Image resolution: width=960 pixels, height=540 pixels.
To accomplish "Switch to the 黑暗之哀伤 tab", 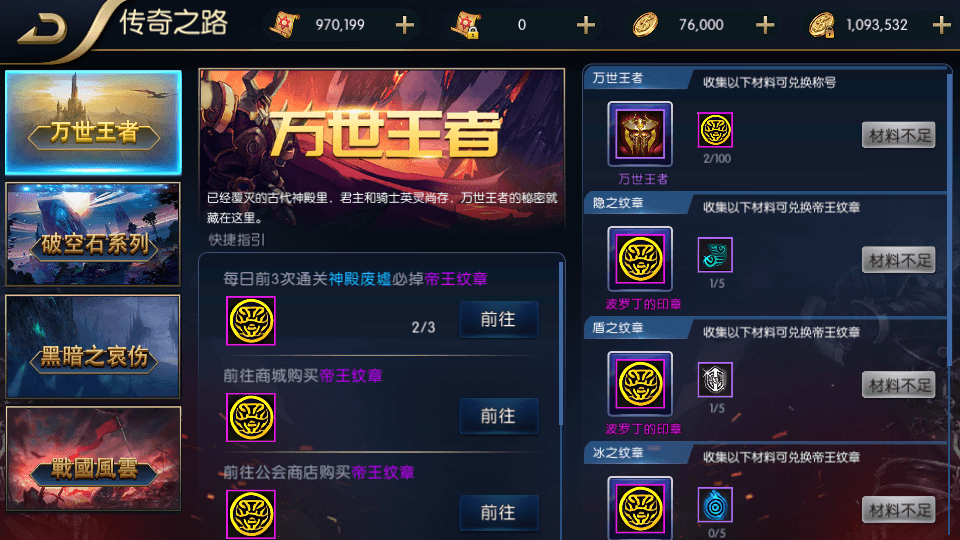I will [93, 347].
